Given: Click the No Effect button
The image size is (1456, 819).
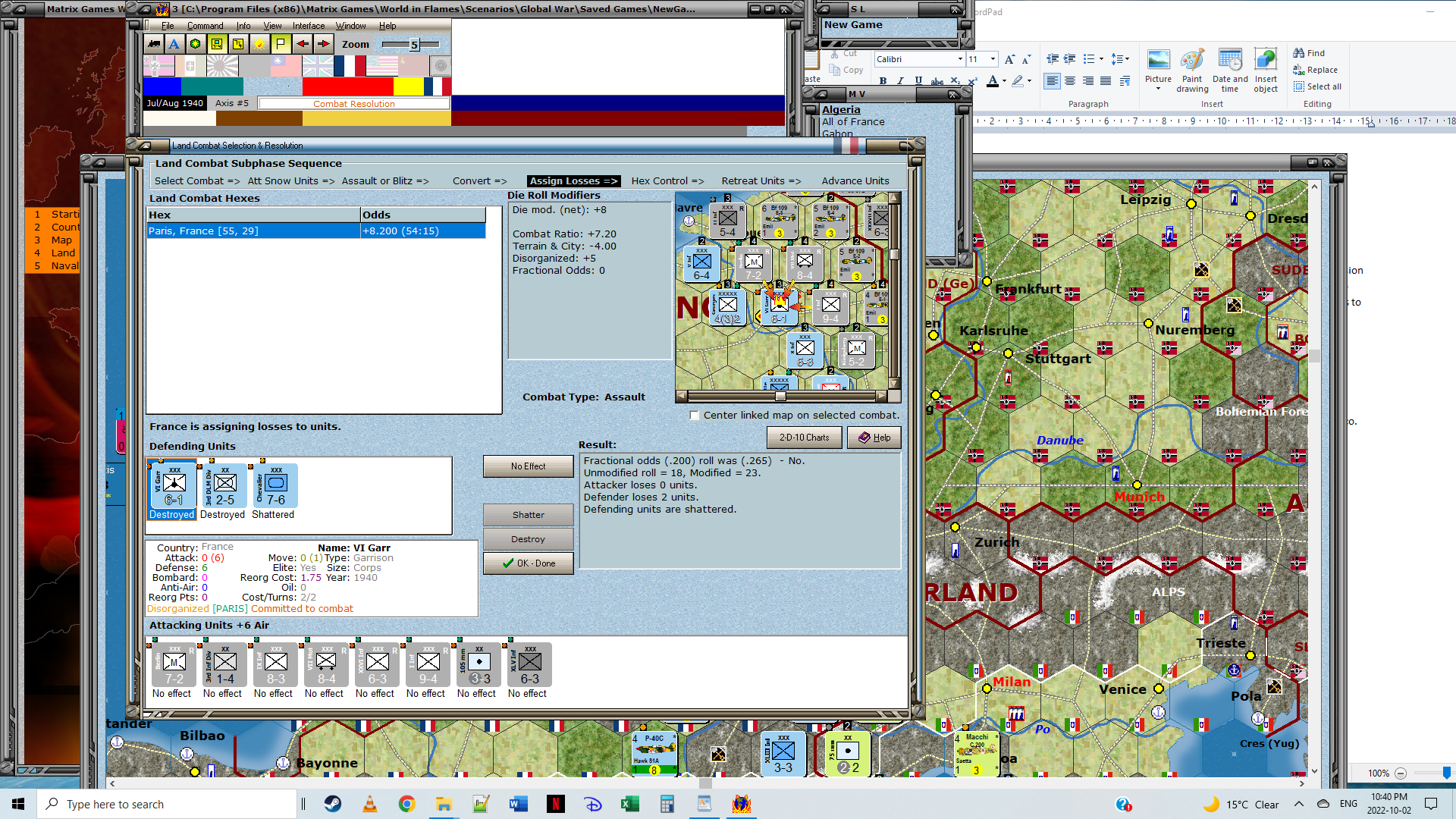Looking at the screenshot, I should (x=528, y=466).
